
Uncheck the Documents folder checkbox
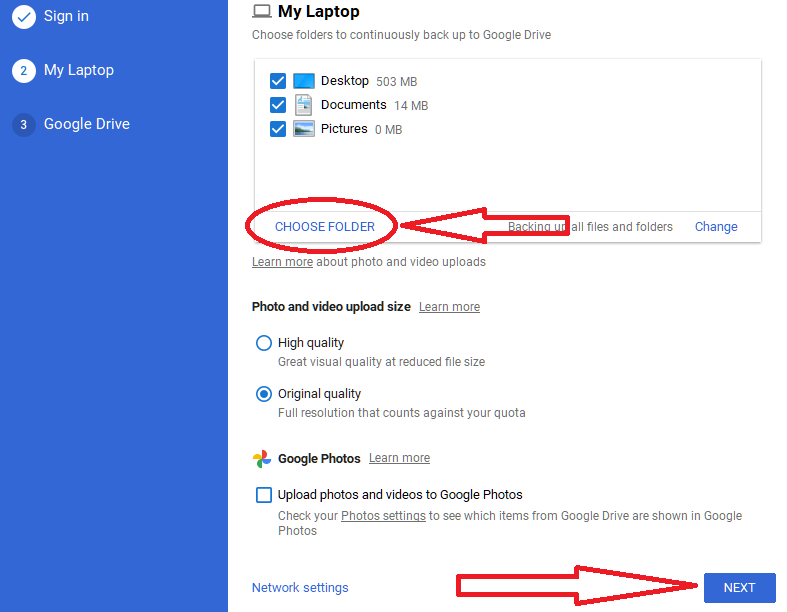click(x=278, y=105)
